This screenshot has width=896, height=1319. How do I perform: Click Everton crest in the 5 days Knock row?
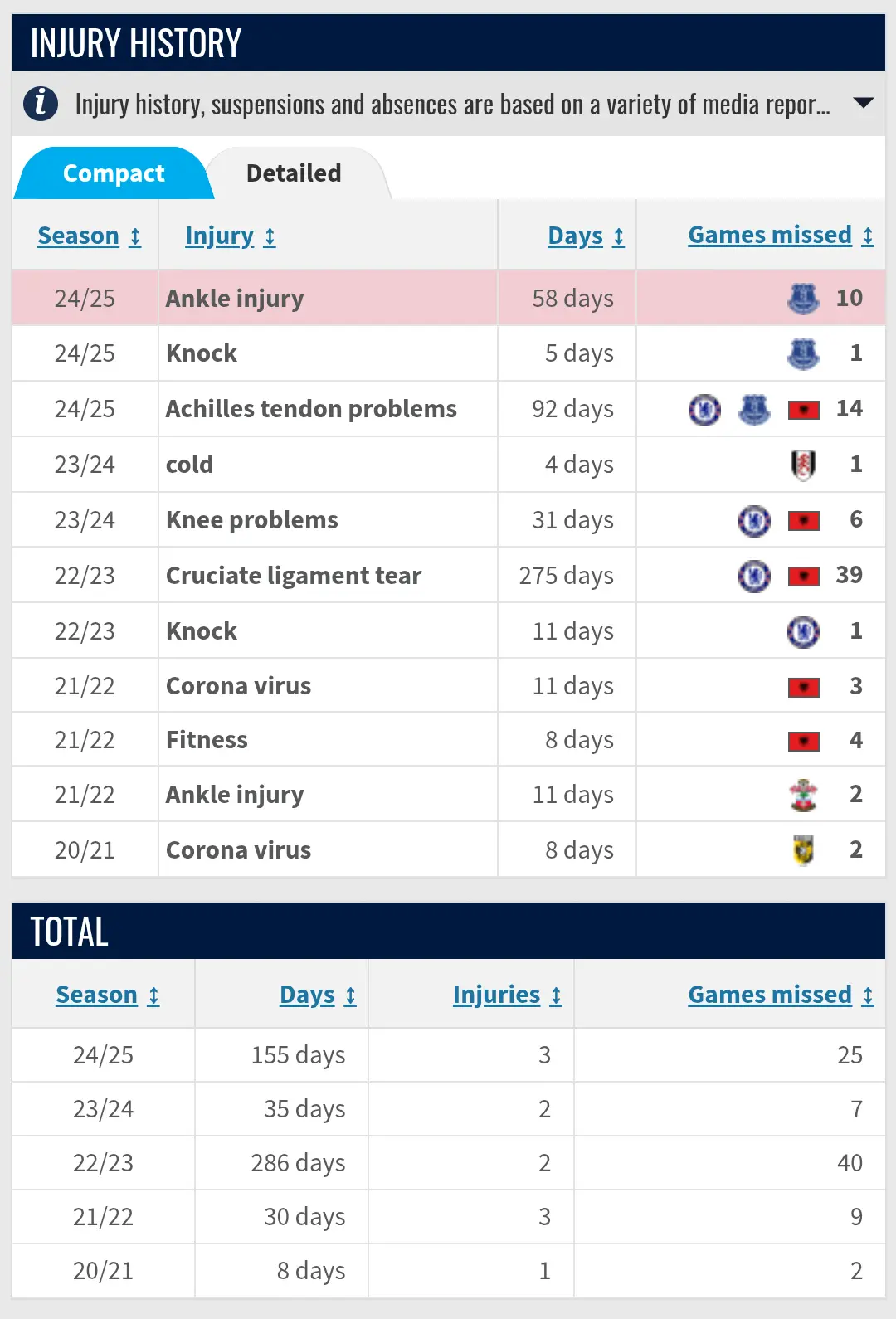point(803,354)
